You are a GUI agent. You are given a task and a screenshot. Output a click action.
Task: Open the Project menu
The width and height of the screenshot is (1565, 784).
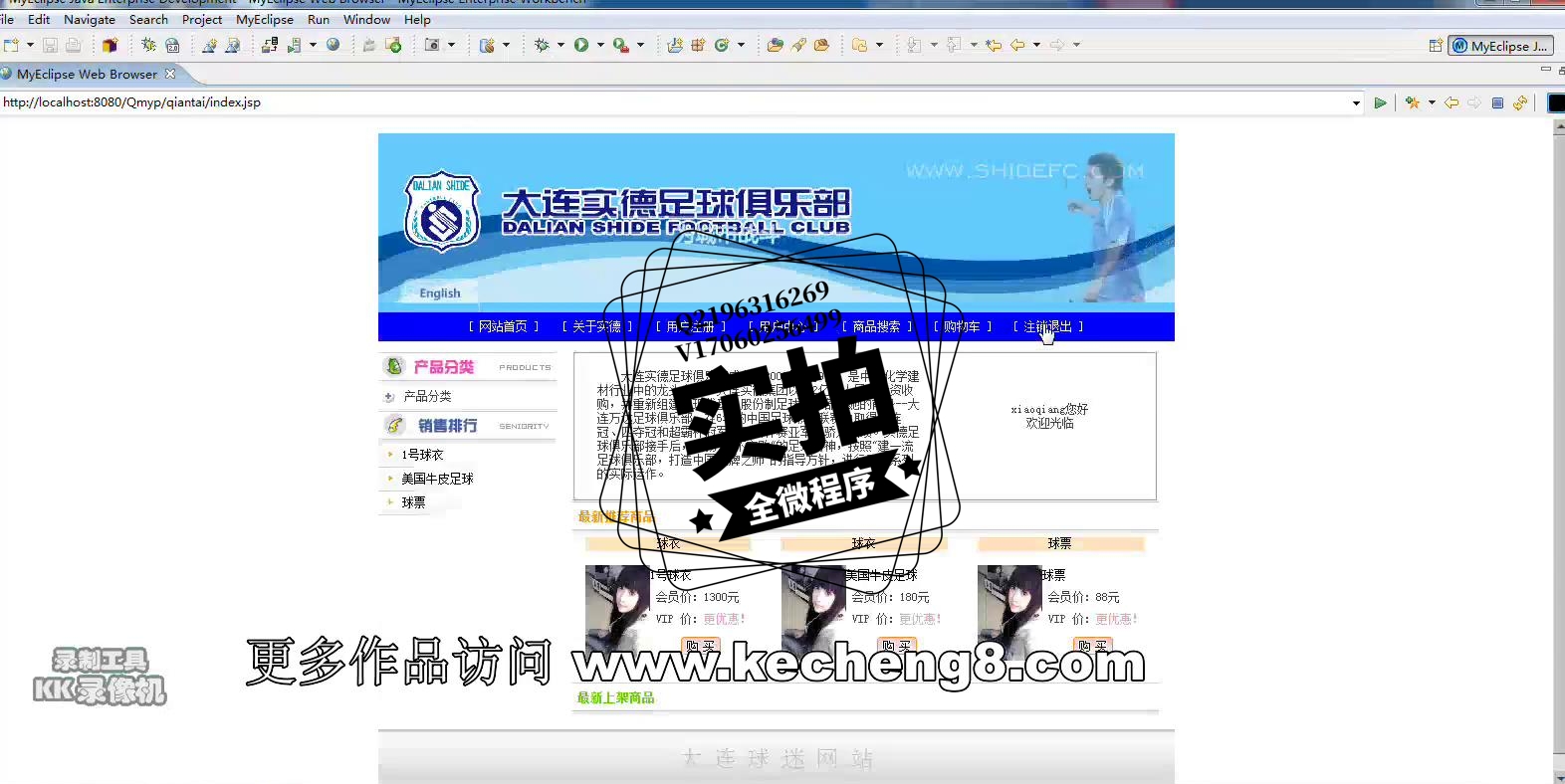pos(202,19)
